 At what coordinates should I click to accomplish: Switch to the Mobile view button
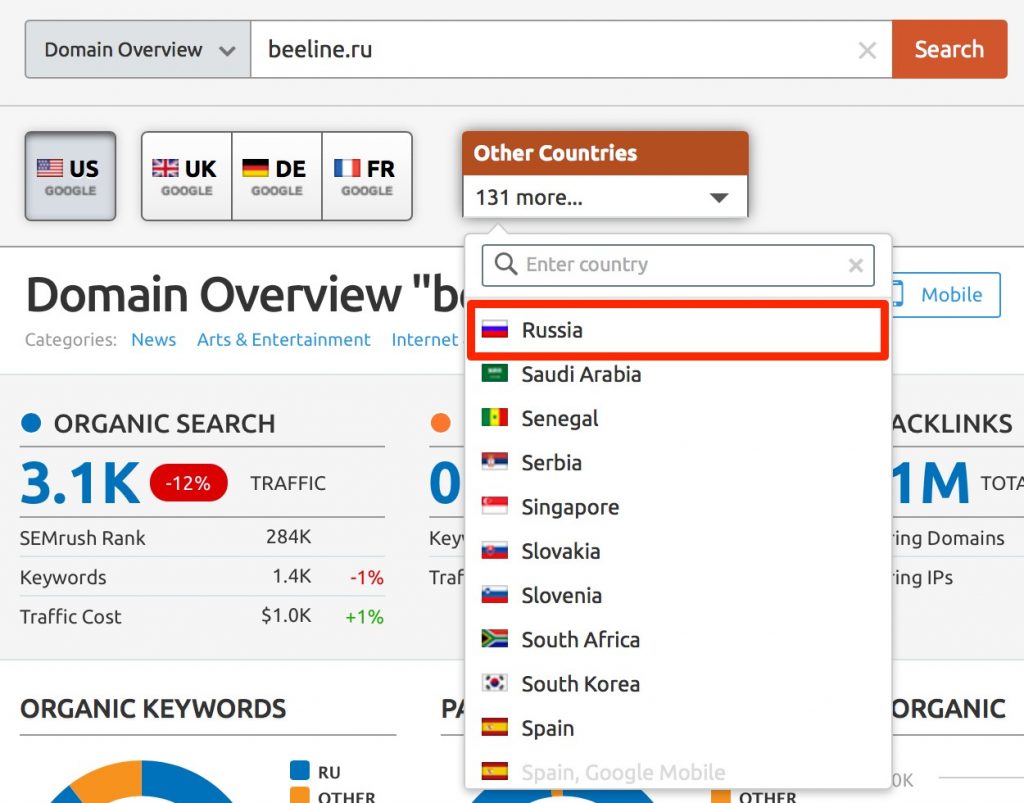click(945, 294)
